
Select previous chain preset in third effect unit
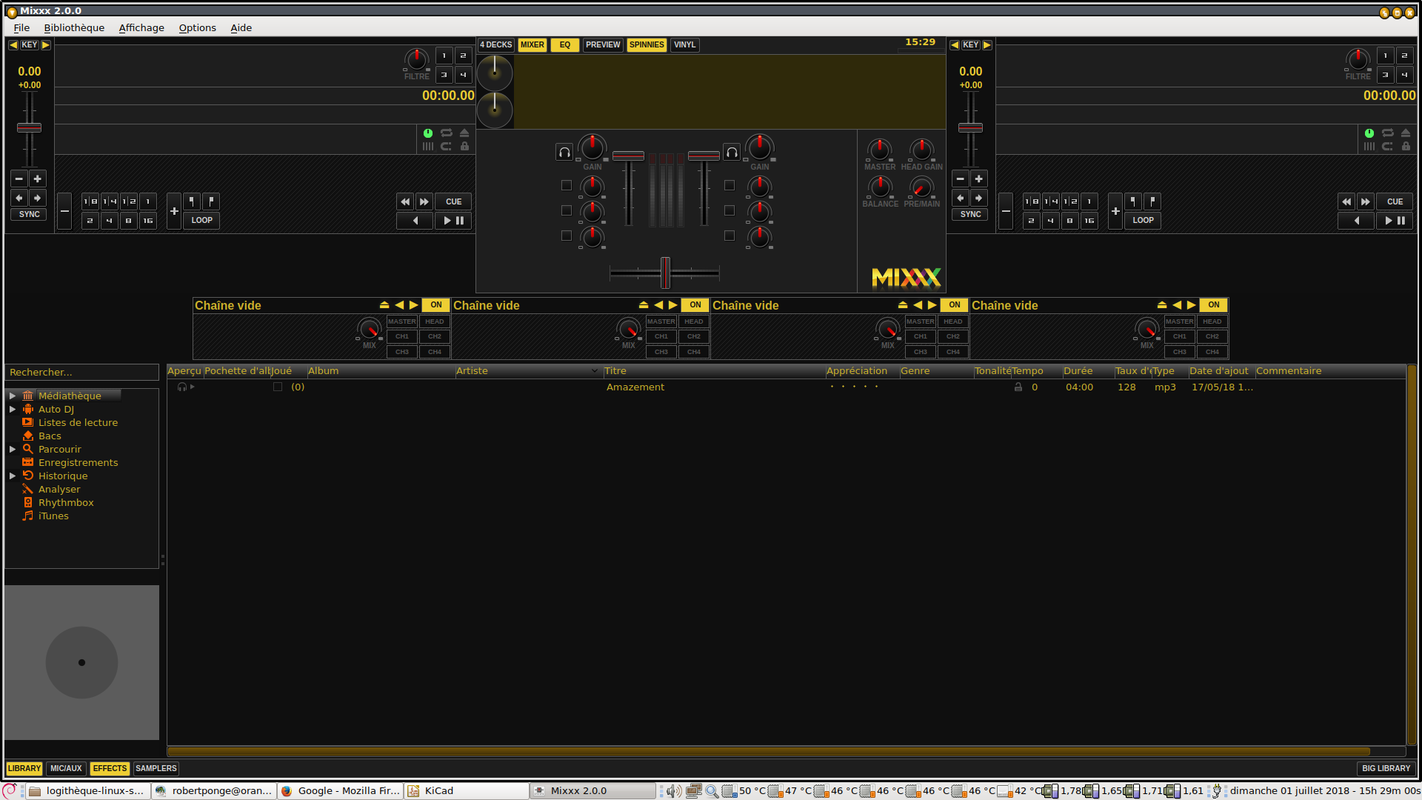(918, 305)
